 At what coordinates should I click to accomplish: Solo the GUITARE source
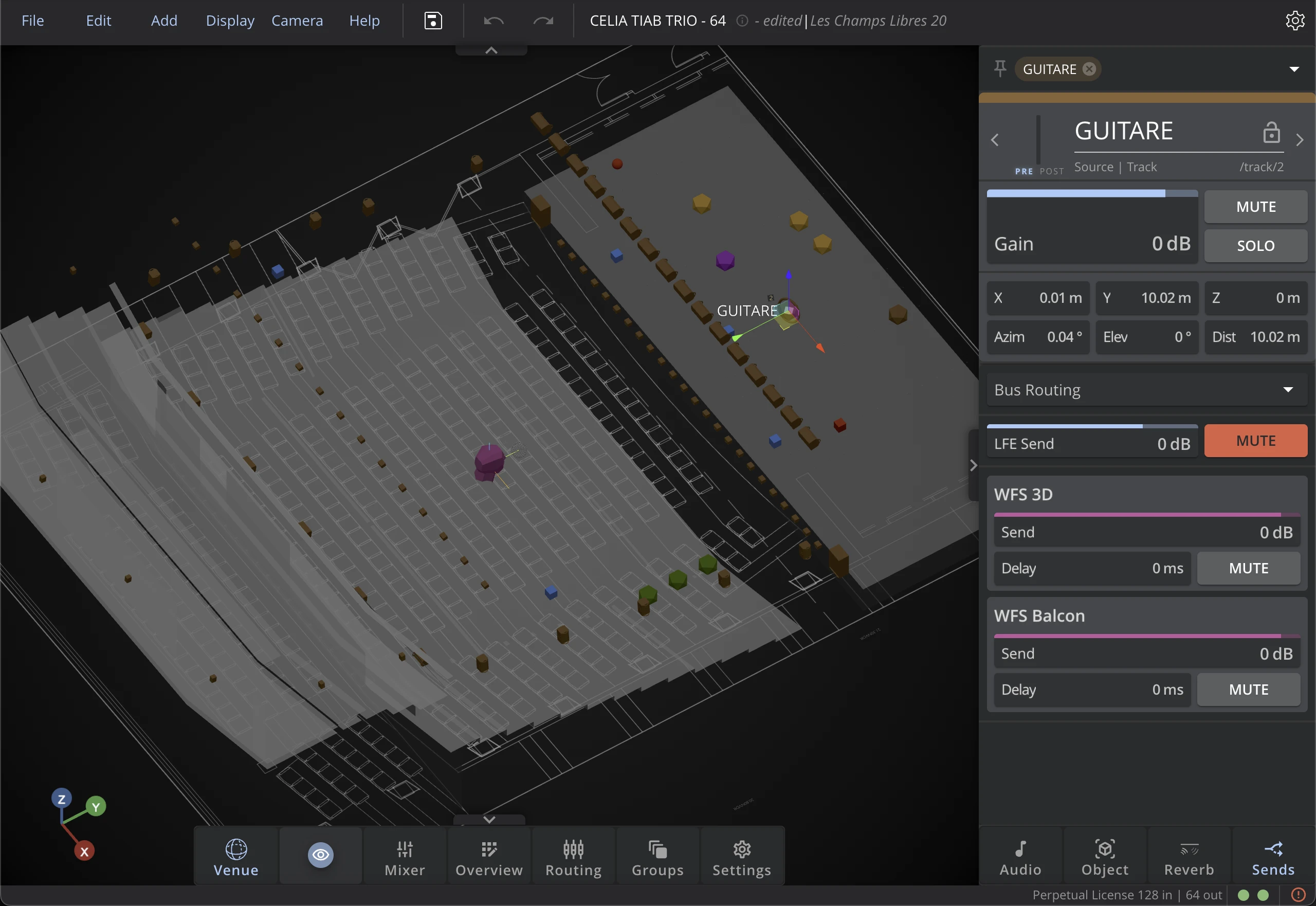coord(1256,245)
